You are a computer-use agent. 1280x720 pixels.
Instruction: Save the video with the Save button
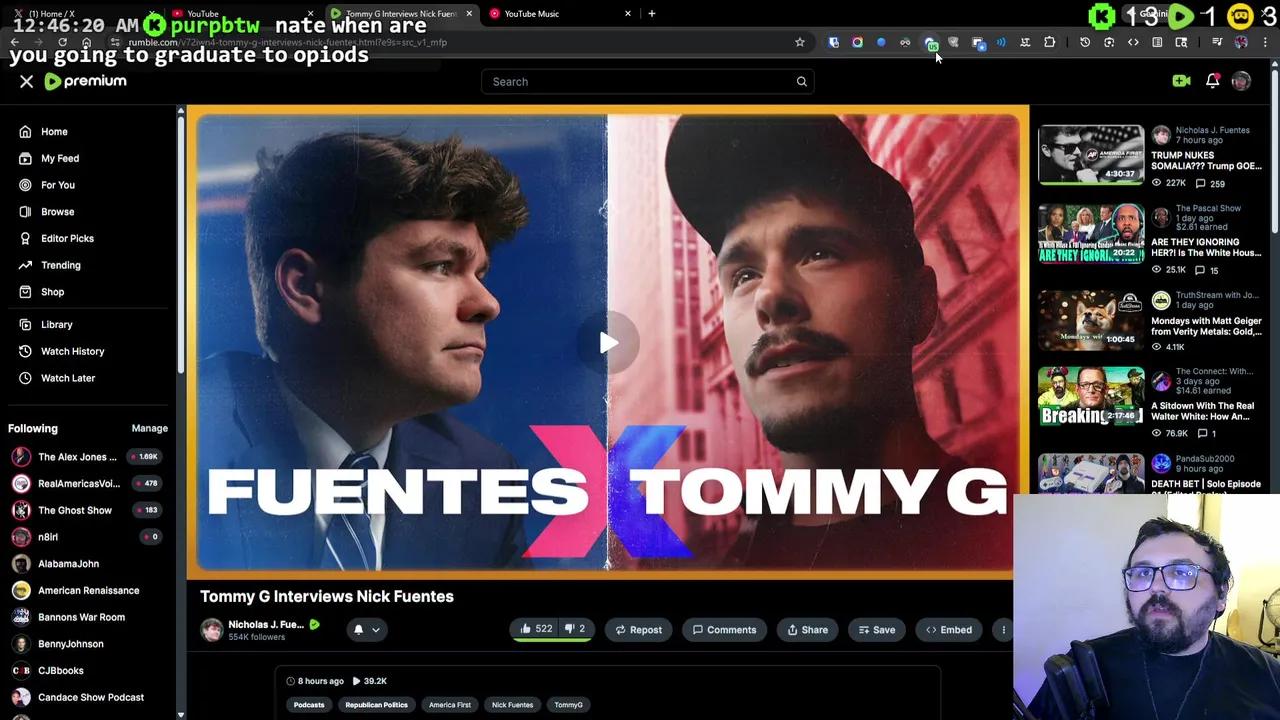pyautogui.click(x=877, y=630)
